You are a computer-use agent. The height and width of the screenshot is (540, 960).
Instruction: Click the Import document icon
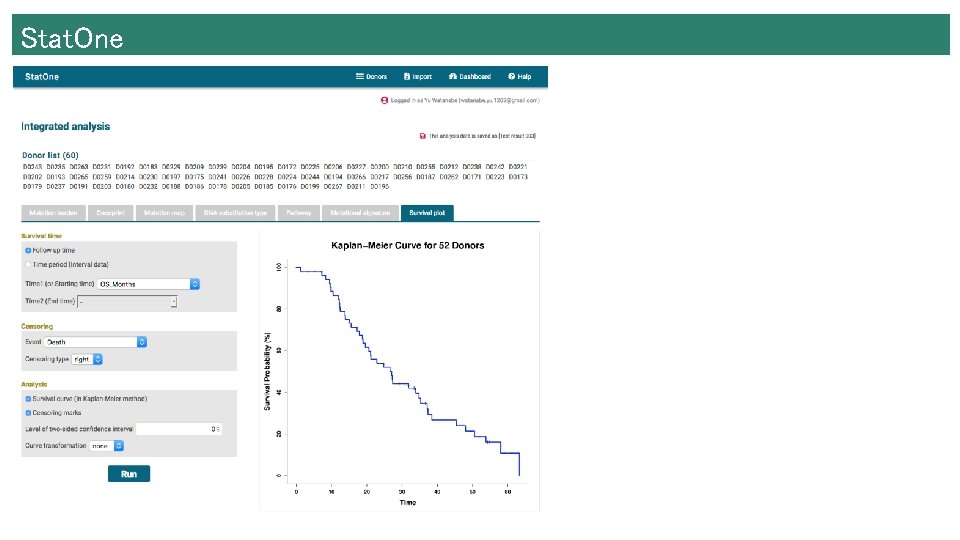[x=407, y=77]
